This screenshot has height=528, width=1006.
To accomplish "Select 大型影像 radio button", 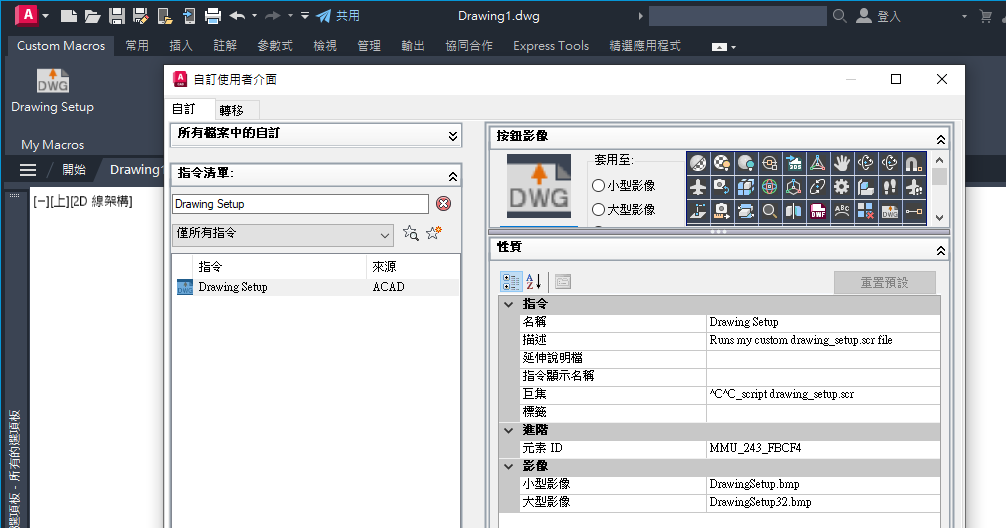I will click(x=599, y=210).
